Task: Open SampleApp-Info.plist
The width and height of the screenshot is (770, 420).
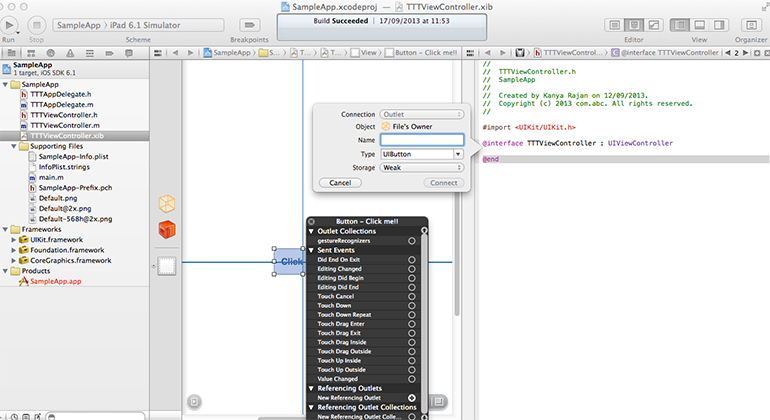Action: click(x=74, y=157)
